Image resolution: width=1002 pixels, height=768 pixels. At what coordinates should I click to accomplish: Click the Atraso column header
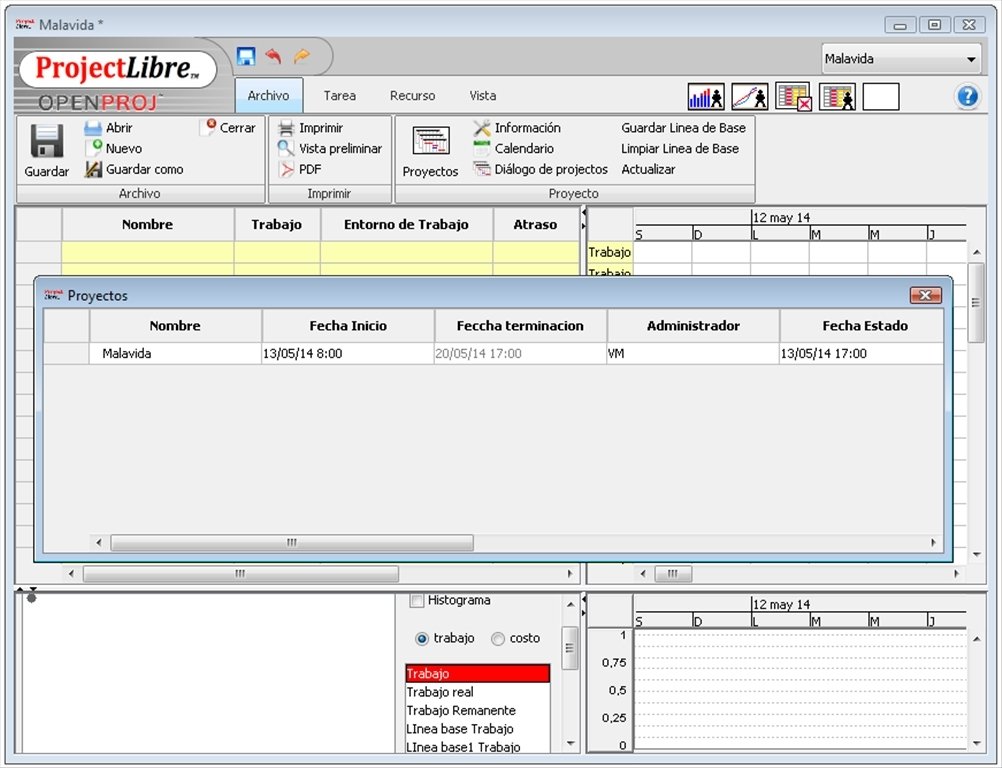(x=536, y=224)
